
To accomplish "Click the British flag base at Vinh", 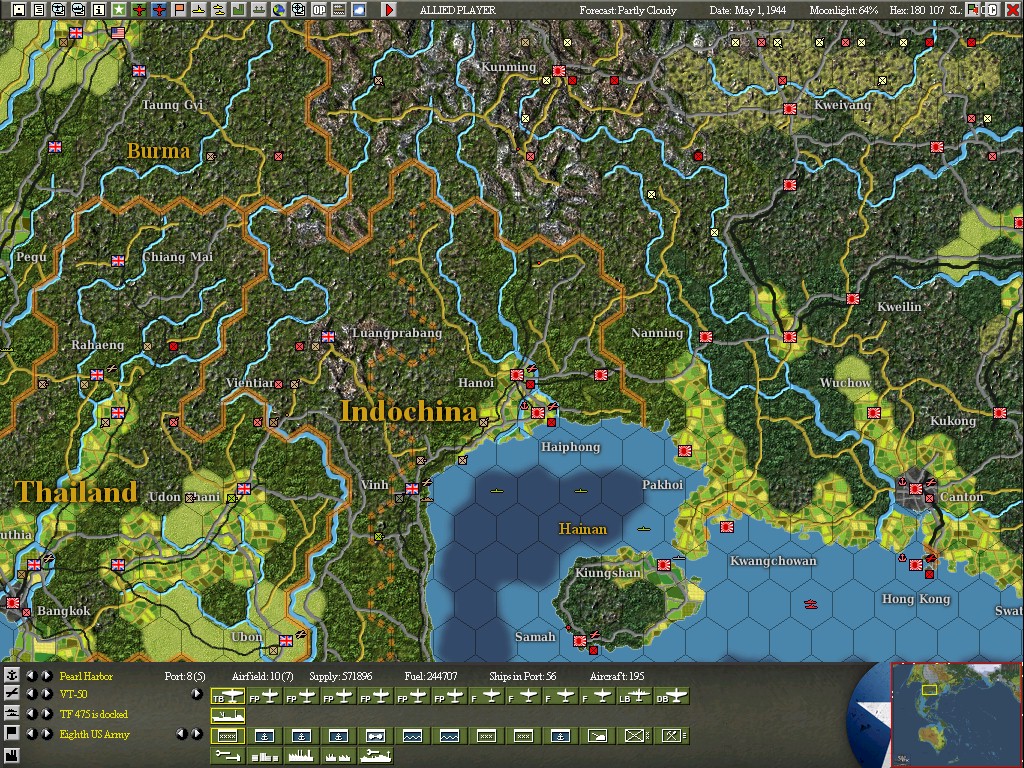I will pos(411,488).
